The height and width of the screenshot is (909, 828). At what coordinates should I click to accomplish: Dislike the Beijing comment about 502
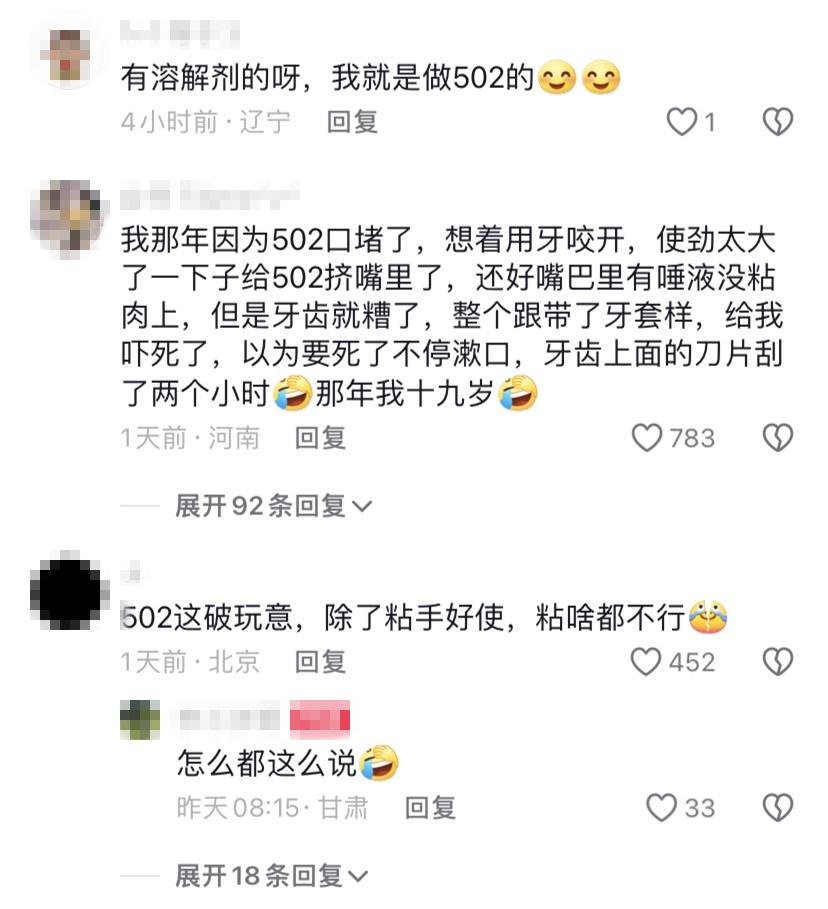click(778, 661)
